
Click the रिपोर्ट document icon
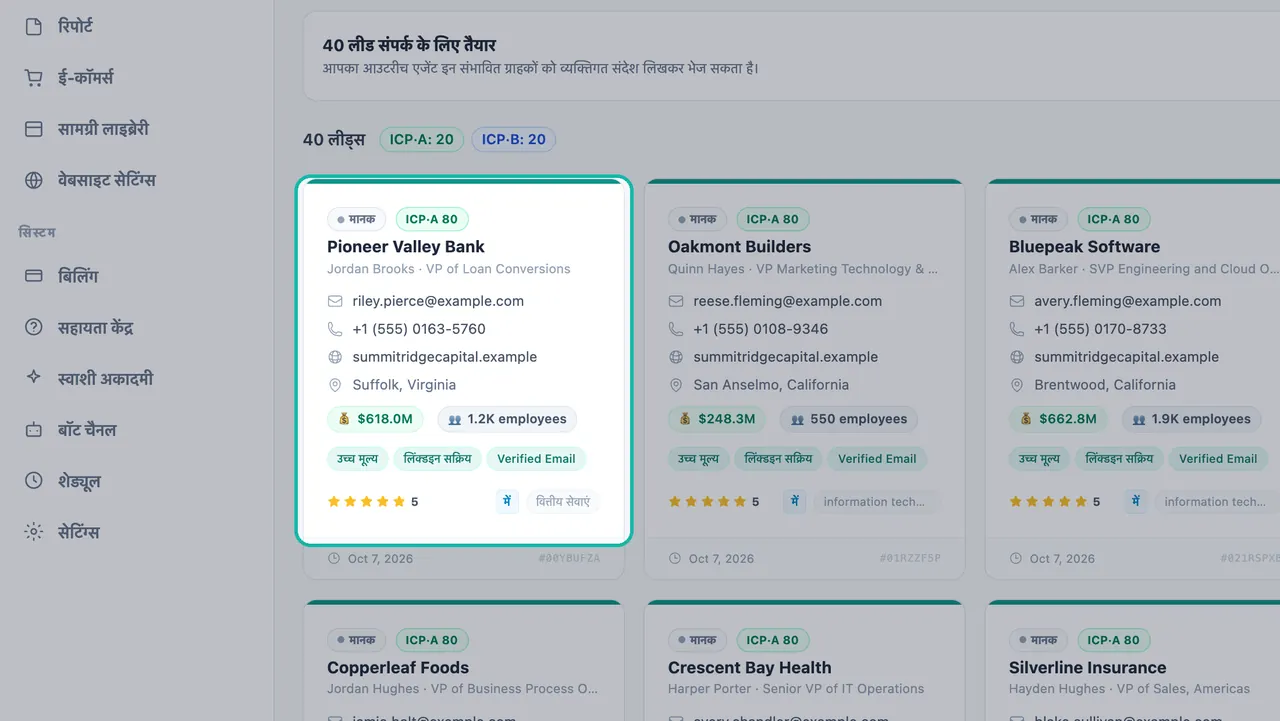pos(34,27)
